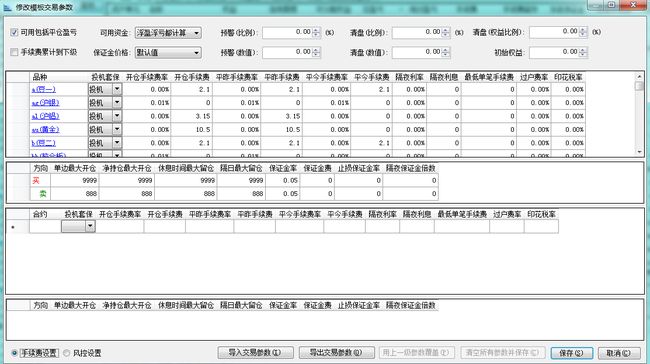Open the al(沪铝) product link

(46, 116)
